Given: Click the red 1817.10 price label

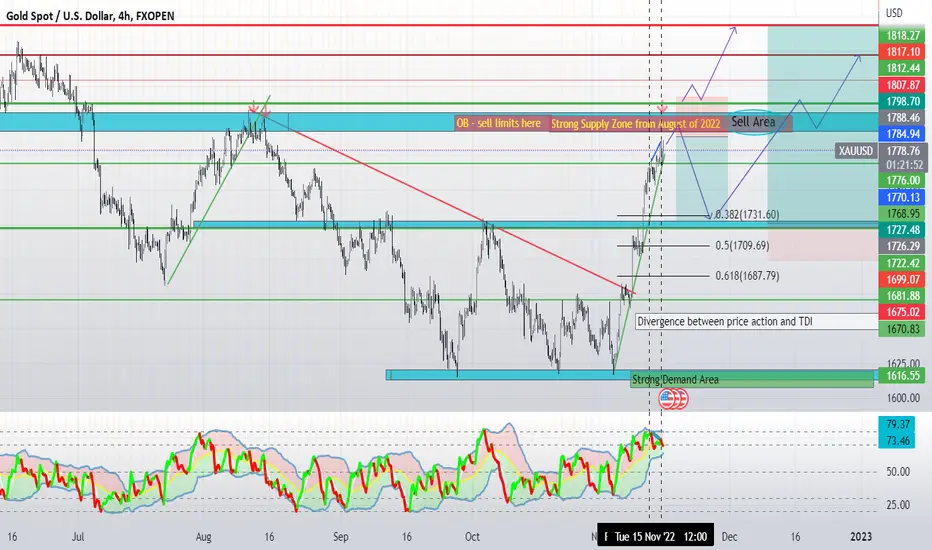Looking at the screenshot, I should (903, 52).
